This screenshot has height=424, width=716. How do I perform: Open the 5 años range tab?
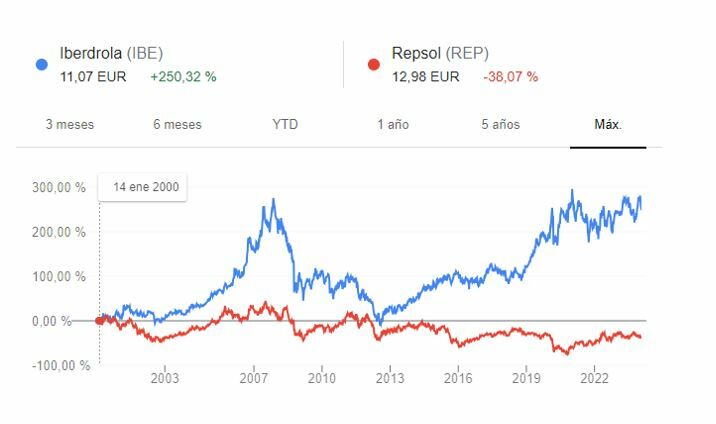point(500,125)
